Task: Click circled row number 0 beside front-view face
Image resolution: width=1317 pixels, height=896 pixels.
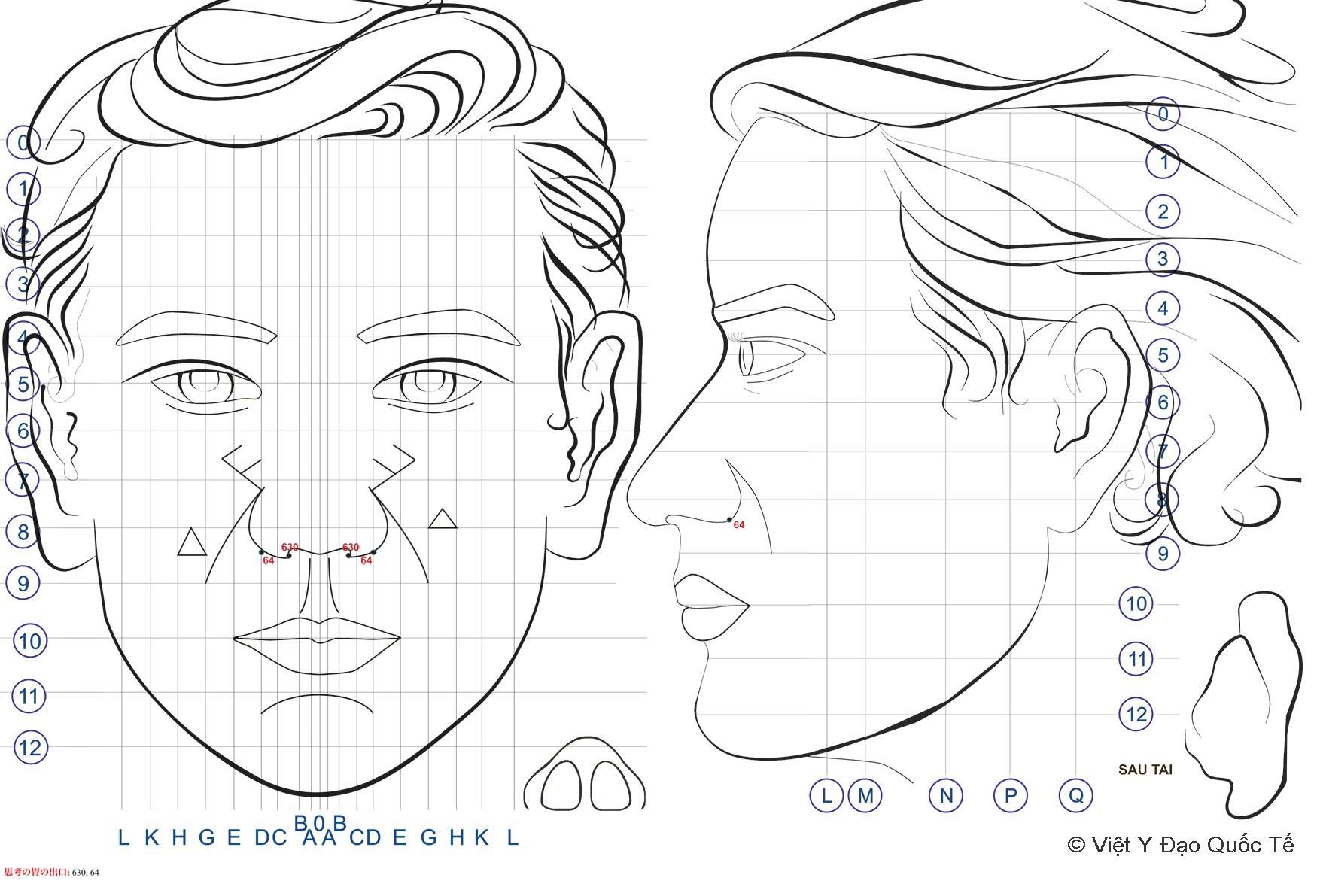Action: pyautogui.click(x=23, y=142)
